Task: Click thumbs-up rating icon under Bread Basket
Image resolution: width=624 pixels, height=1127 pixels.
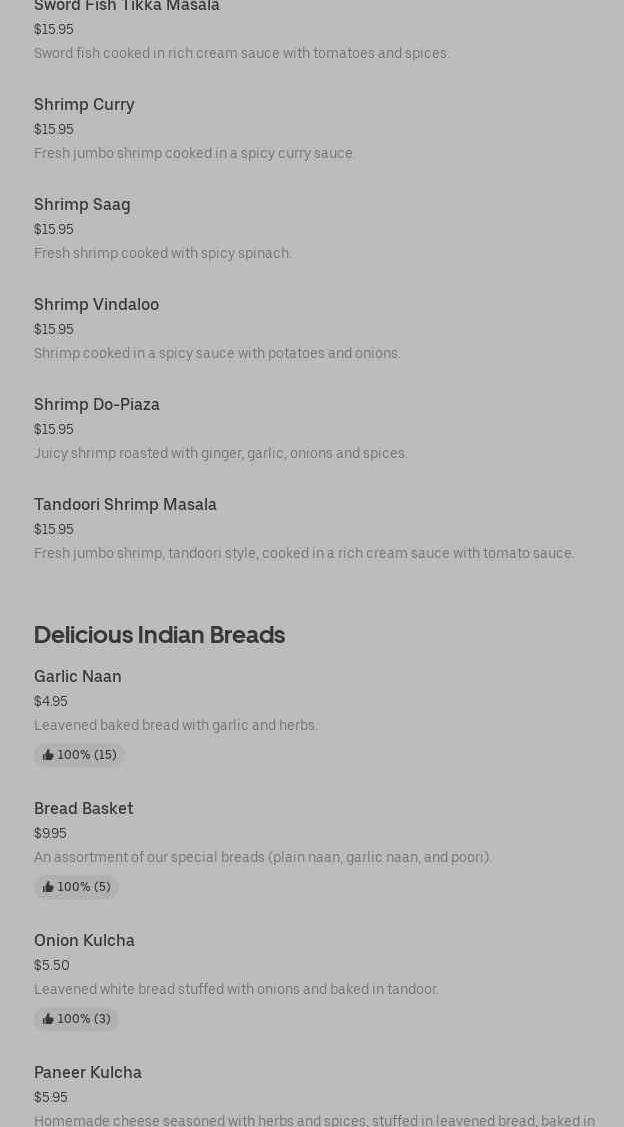Action: (48, 887)
